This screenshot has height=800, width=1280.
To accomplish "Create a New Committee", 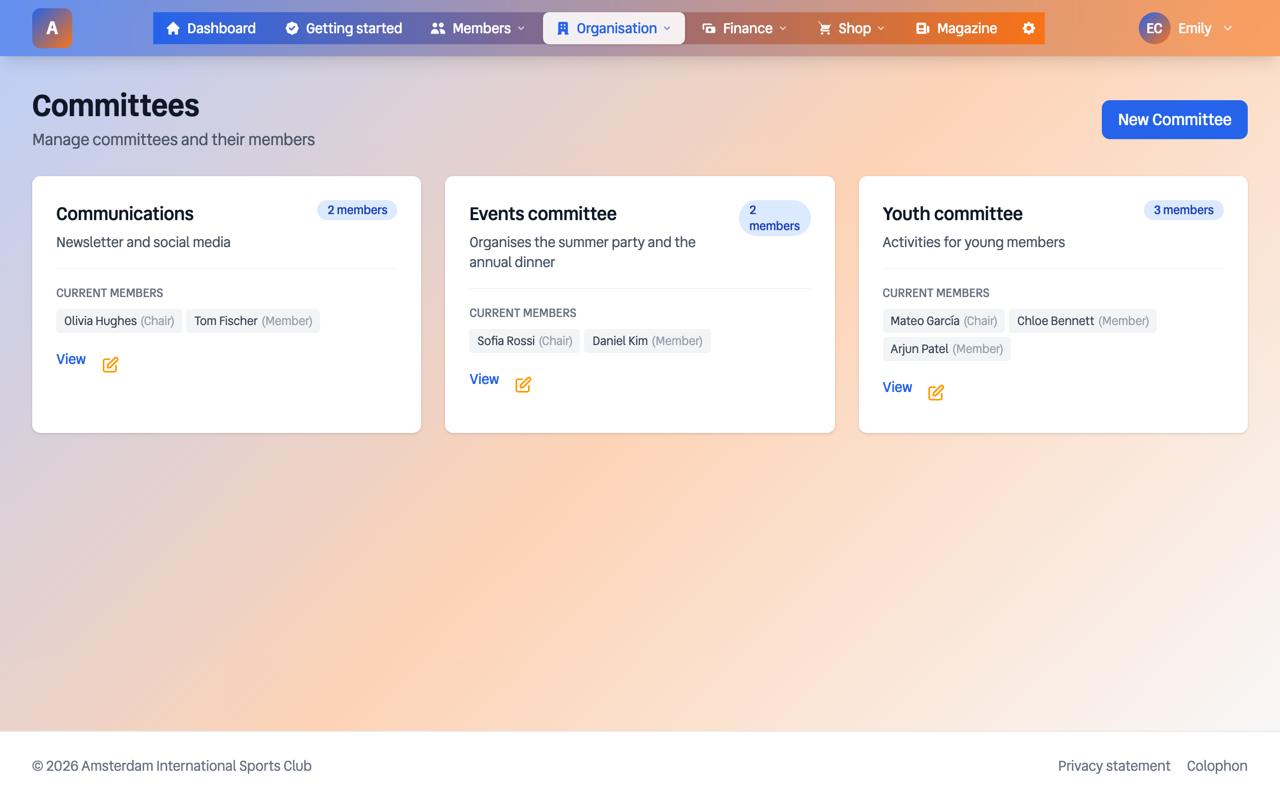I will coord(1174,119).
